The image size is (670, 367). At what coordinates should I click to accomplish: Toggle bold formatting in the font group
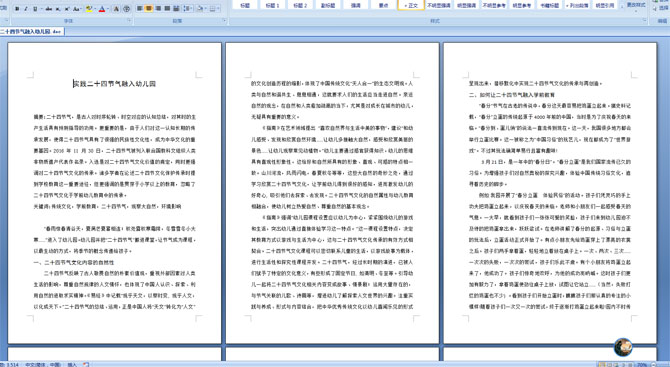point(17,9)
